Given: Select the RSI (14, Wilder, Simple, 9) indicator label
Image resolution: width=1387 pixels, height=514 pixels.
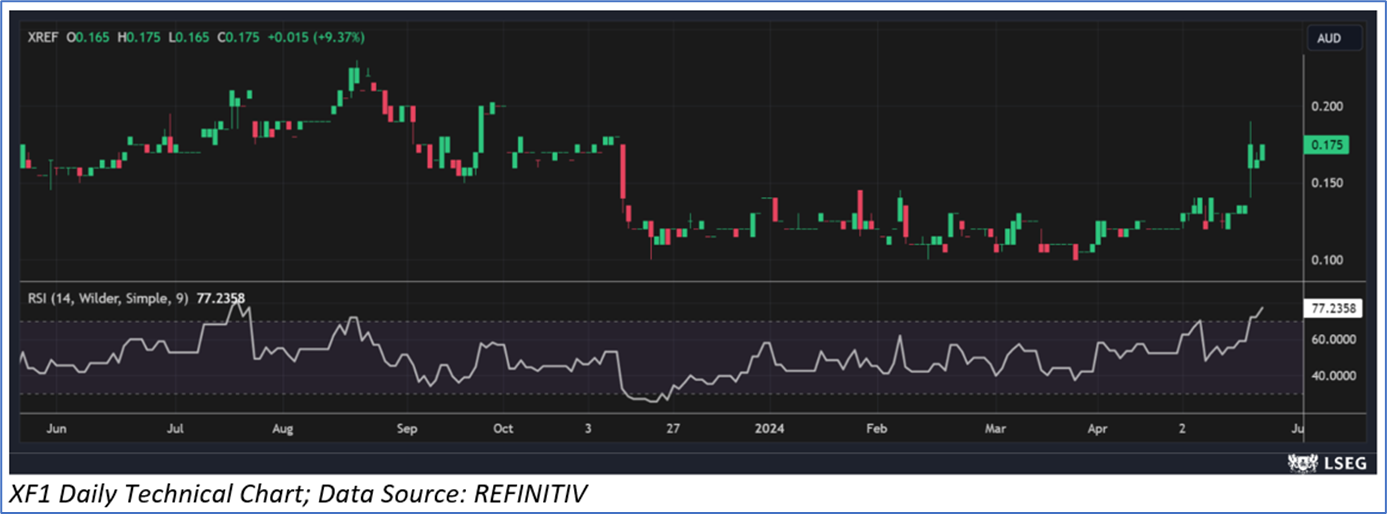Looking at the screenshot, I should (x=109, y=297).
